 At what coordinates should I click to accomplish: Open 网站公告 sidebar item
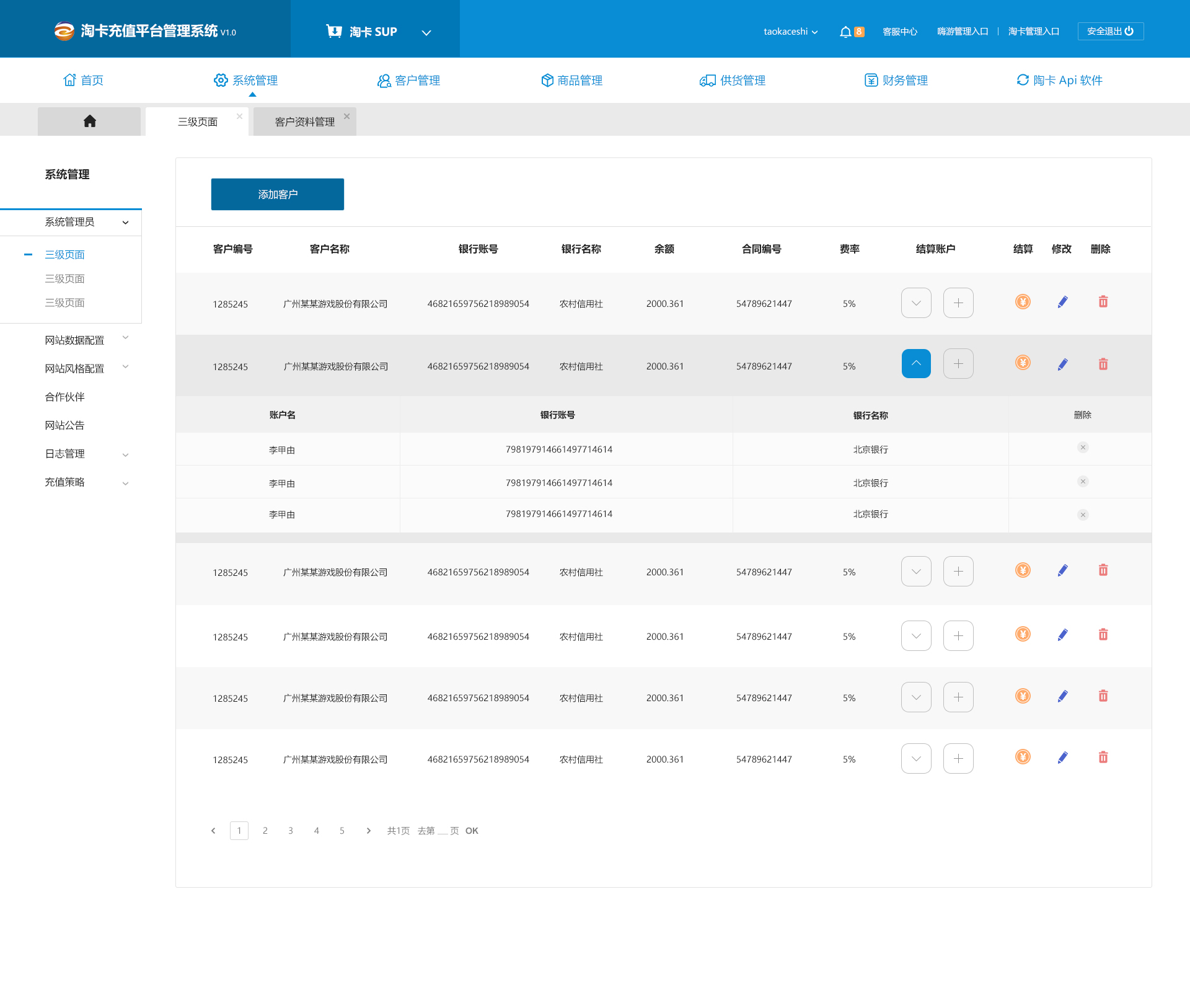point(64,426)
